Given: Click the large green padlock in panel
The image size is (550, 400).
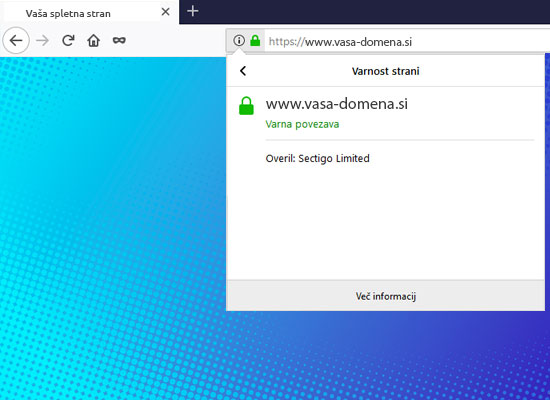Looking at the screenshot, I should tap(246, 106).
